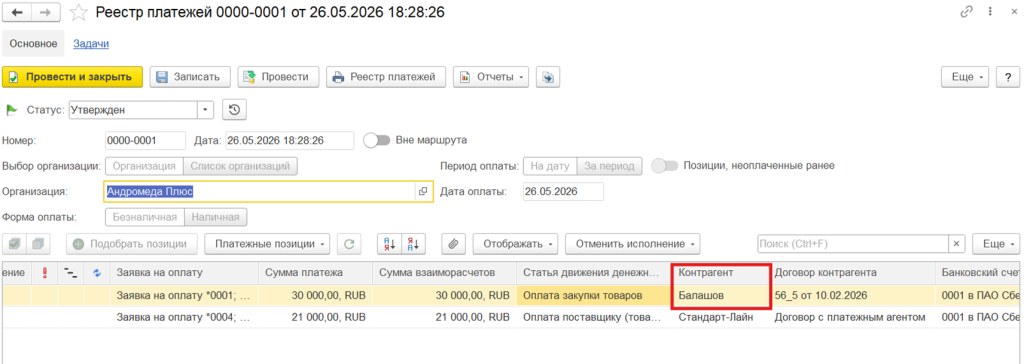Open the Статус dropdown arrow
Viewport: 1024px width, 364px height.
click(x=206, y=110)
